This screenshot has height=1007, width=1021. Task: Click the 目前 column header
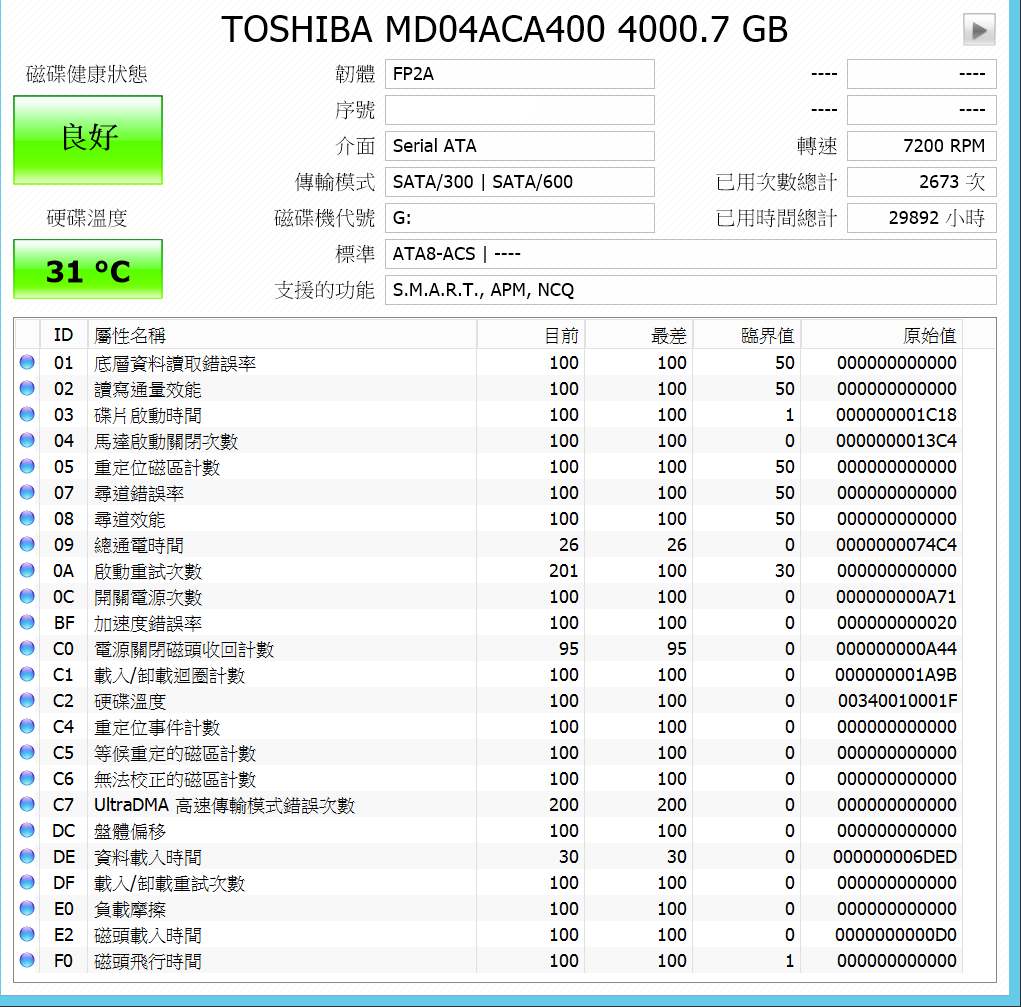531,335
